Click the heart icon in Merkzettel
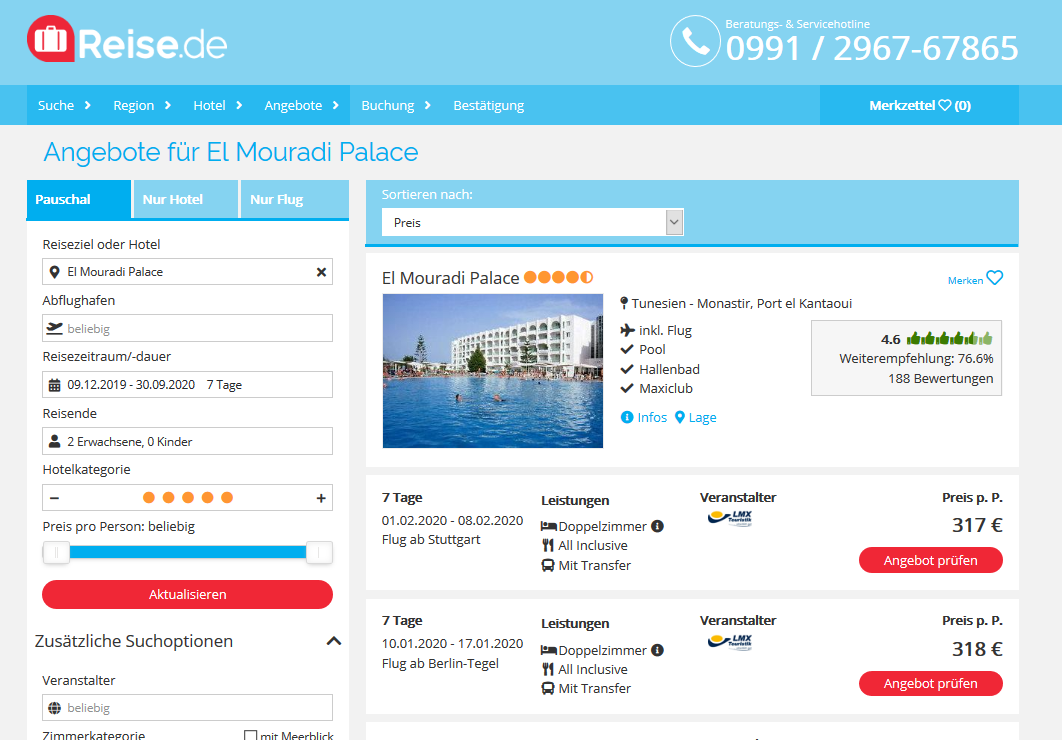 tap(944, 106)
